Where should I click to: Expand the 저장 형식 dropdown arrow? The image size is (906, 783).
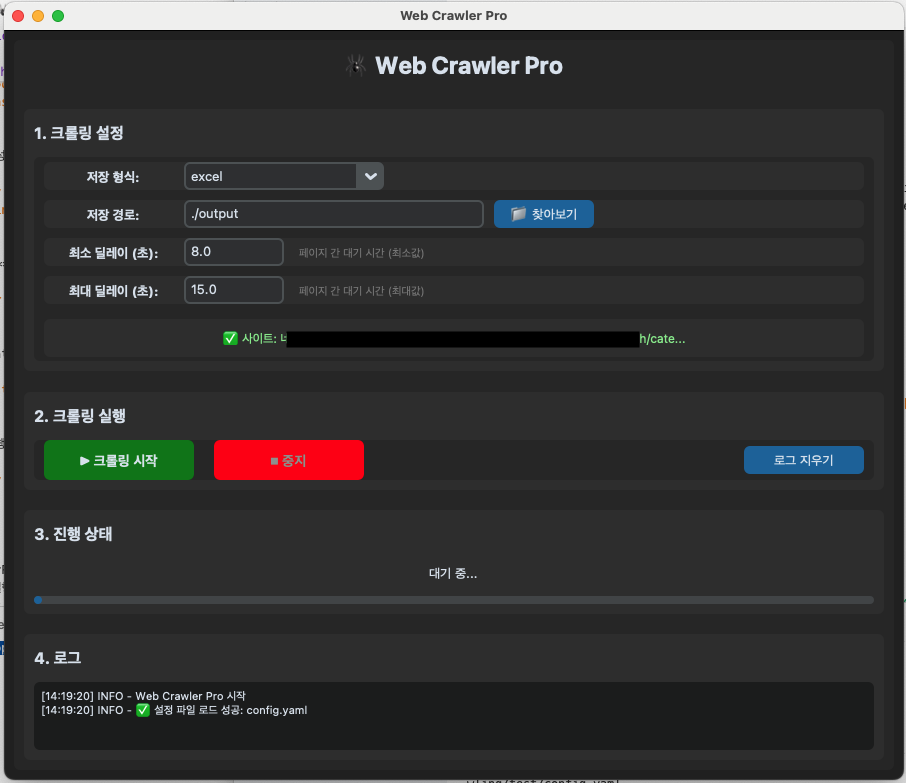(x=370, y=176)
